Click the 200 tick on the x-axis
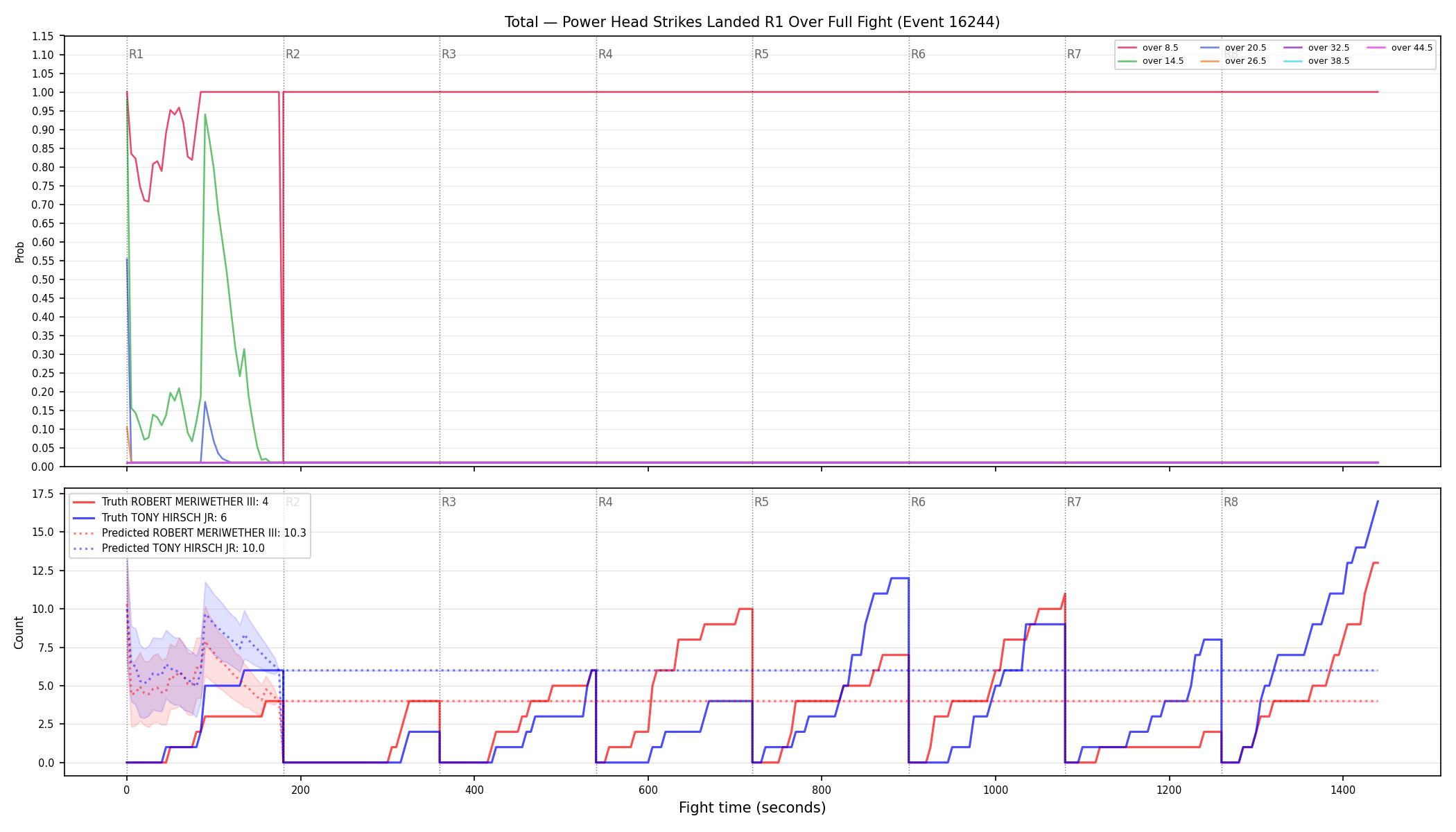 (300, 790)
